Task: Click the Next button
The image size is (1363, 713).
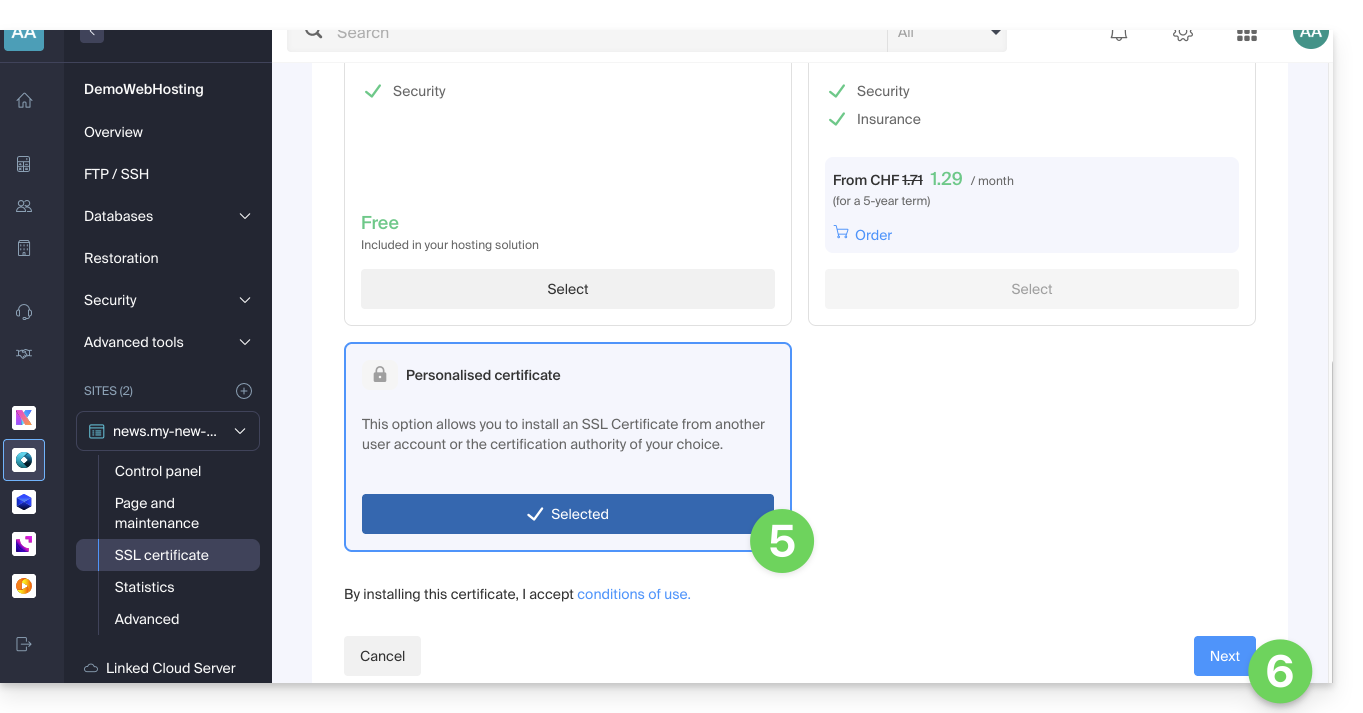Action: coord(1224,656)
